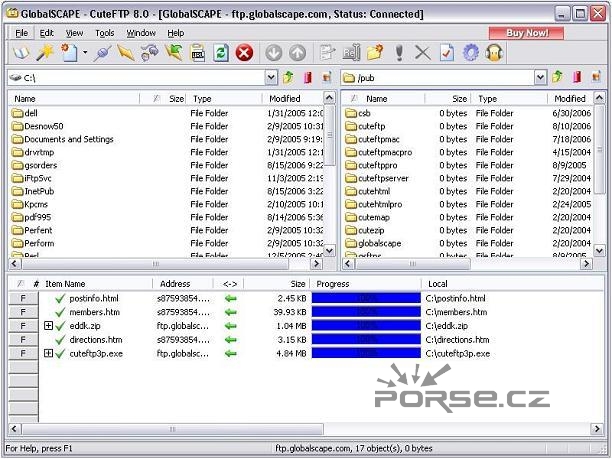Click the gray X delete icon

coord(423,53)
